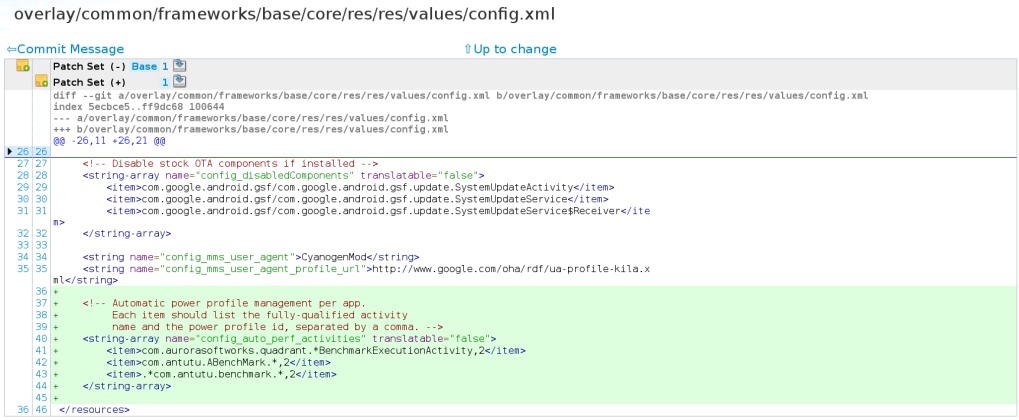This screenshot has height=420, width=1019.
Task: Click line number 27 on the old side
Action: pyautogui.click(x=23, y=164)
